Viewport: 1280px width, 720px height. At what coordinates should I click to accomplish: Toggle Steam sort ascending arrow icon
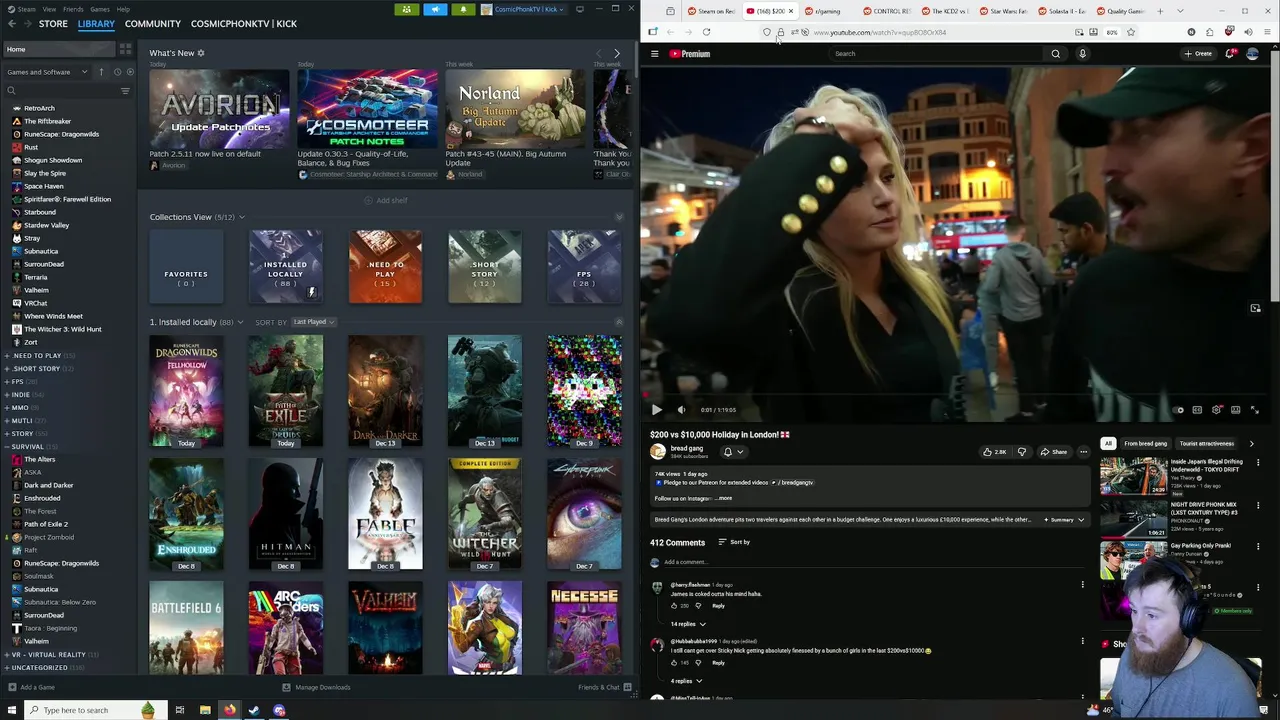tap(101, 72)
